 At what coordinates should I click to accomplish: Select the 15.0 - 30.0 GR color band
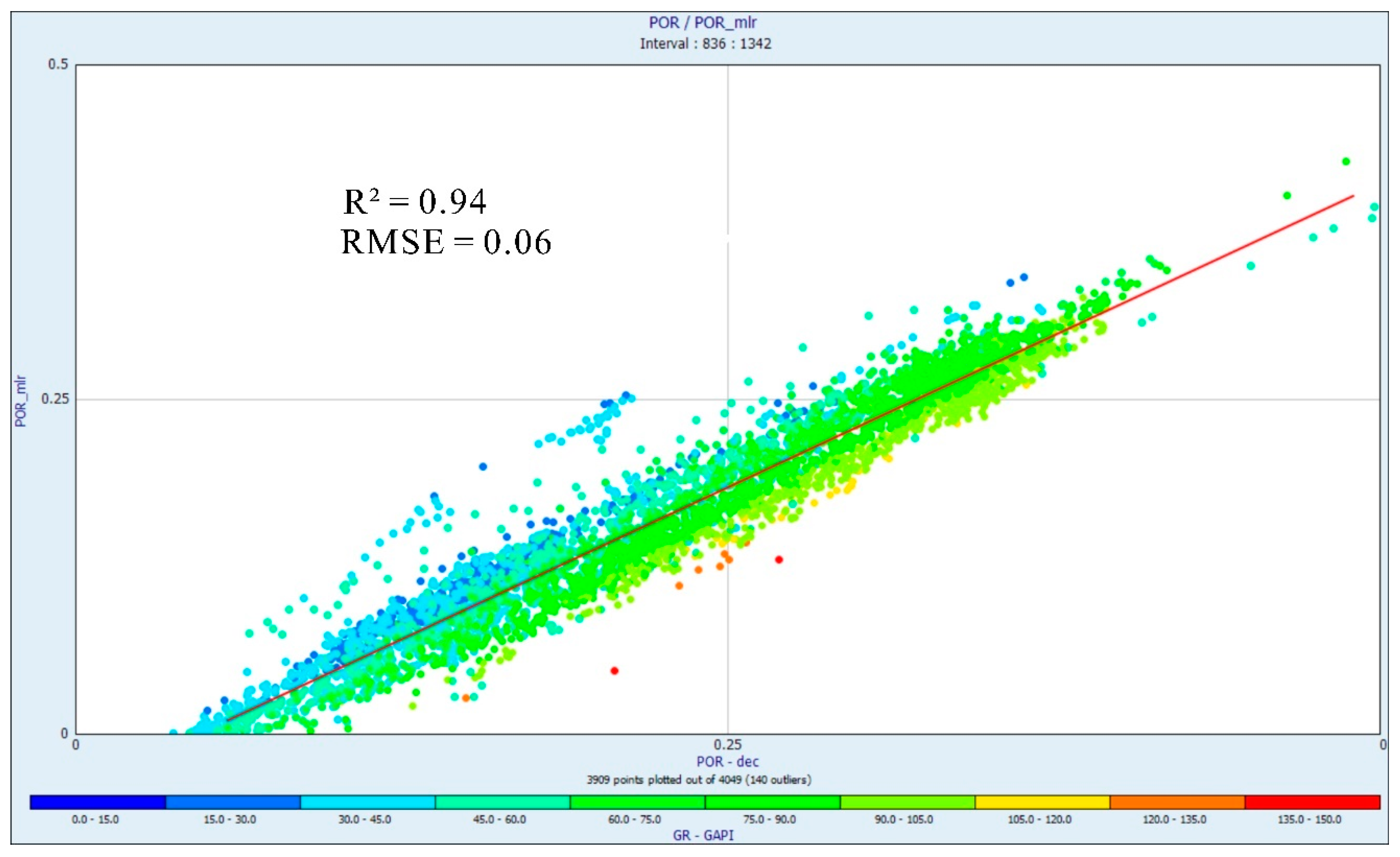click(x=233, y=802)
